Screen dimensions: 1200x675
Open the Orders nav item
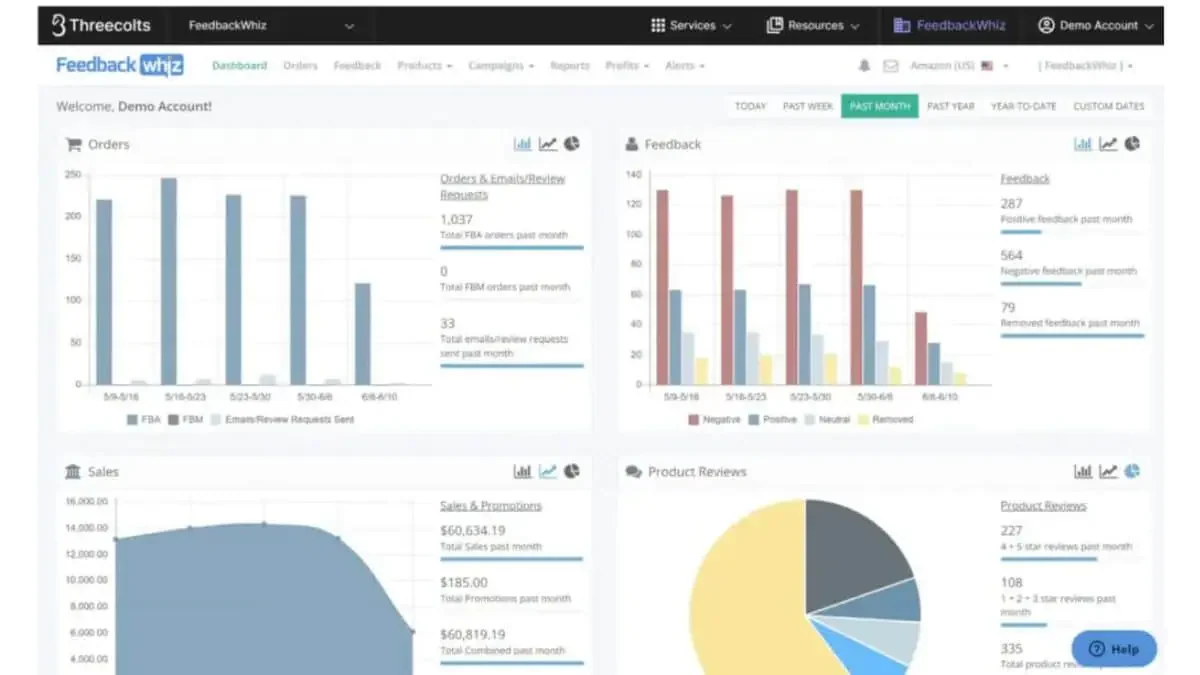point(300,66)
